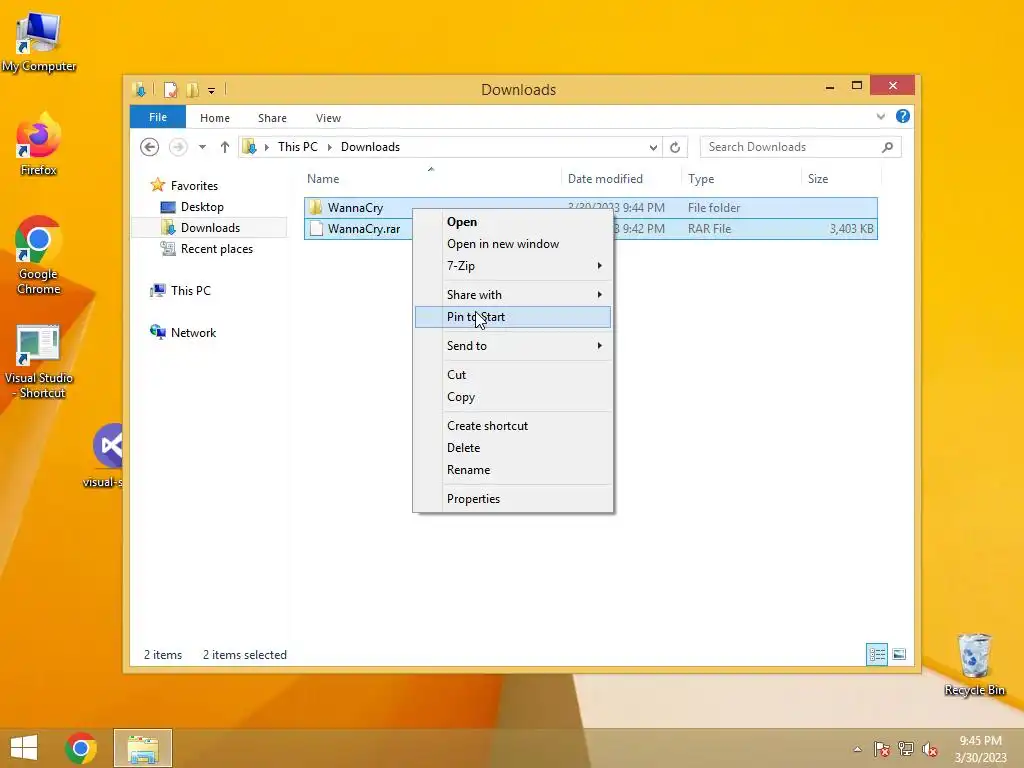Screen dimensions: 1024x768
Task: Select Favorites in navigation pane
Action: (x=194, y=185)
